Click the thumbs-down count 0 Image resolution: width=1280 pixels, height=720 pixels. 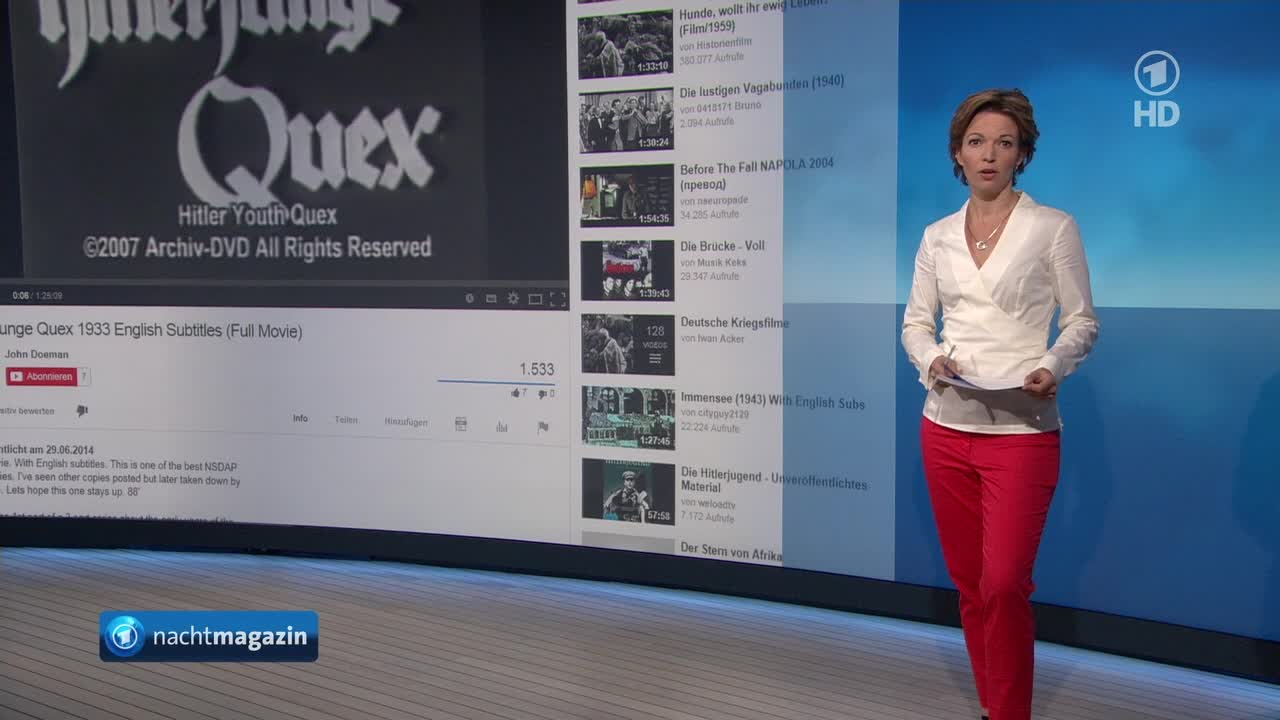(x=546, y=394)
